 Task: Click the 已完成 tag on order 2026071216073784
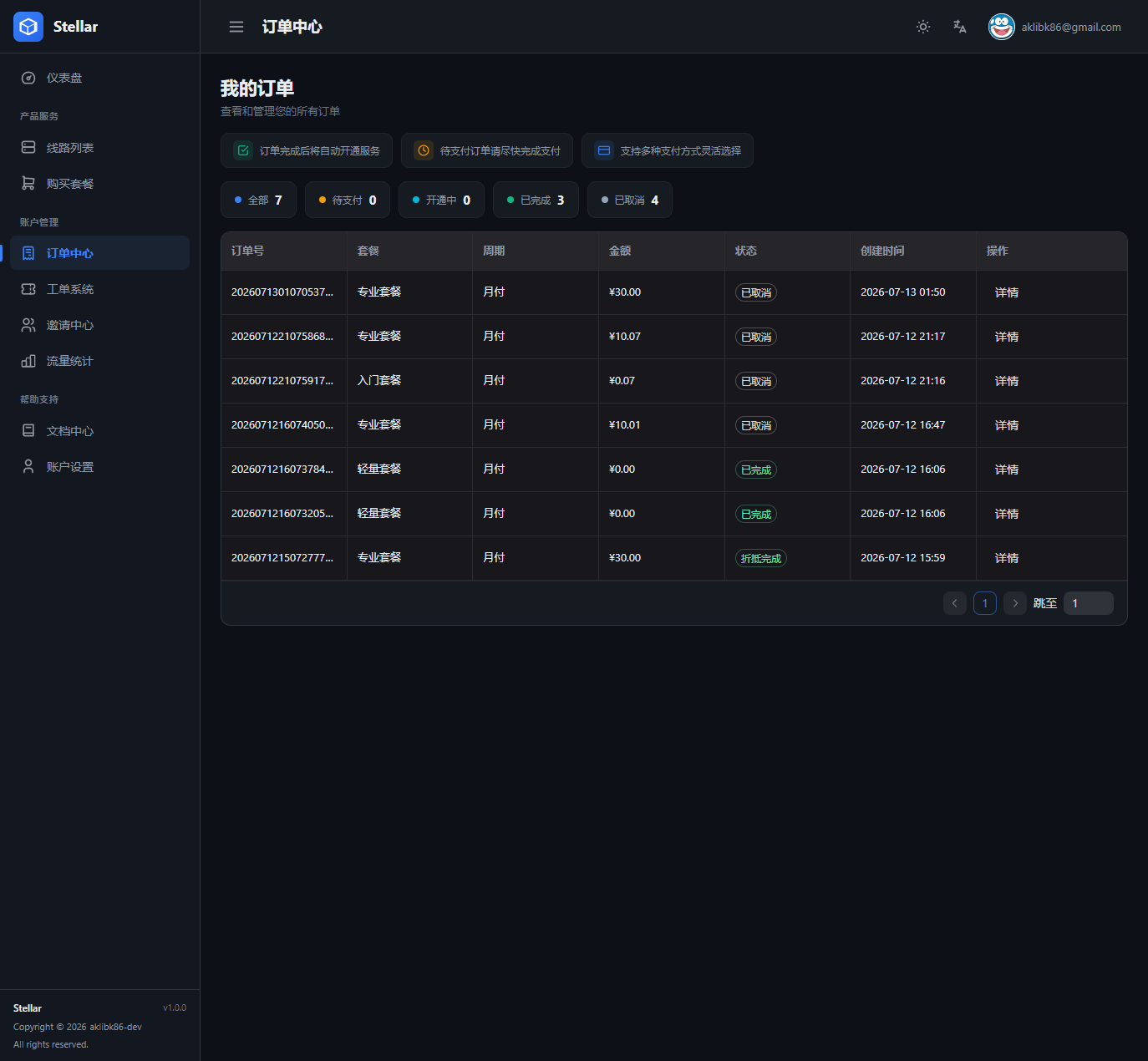(x=756, y=470)
